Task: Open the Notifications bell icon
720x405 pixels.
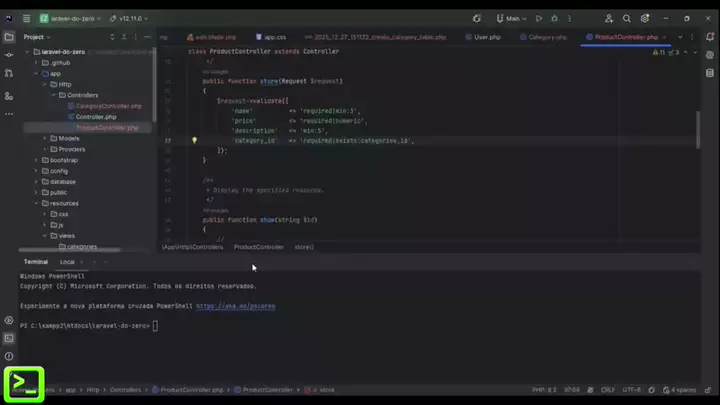Action: (x=708, y=37)
